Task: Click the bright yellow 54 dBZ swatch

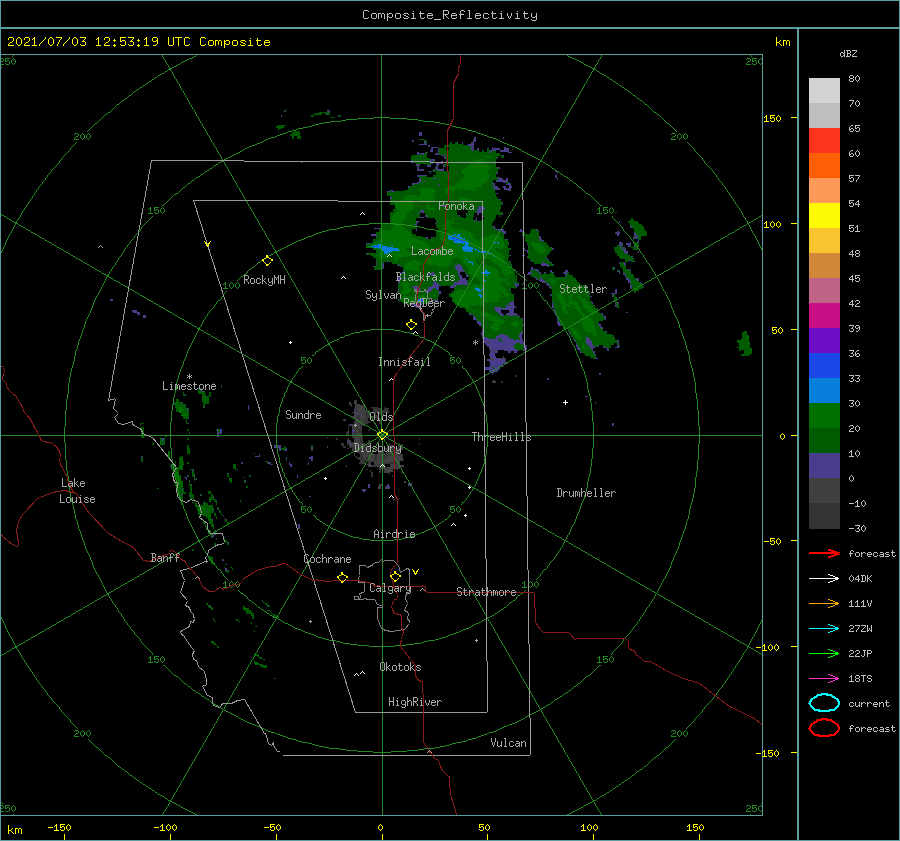Action: coord(824,215)
